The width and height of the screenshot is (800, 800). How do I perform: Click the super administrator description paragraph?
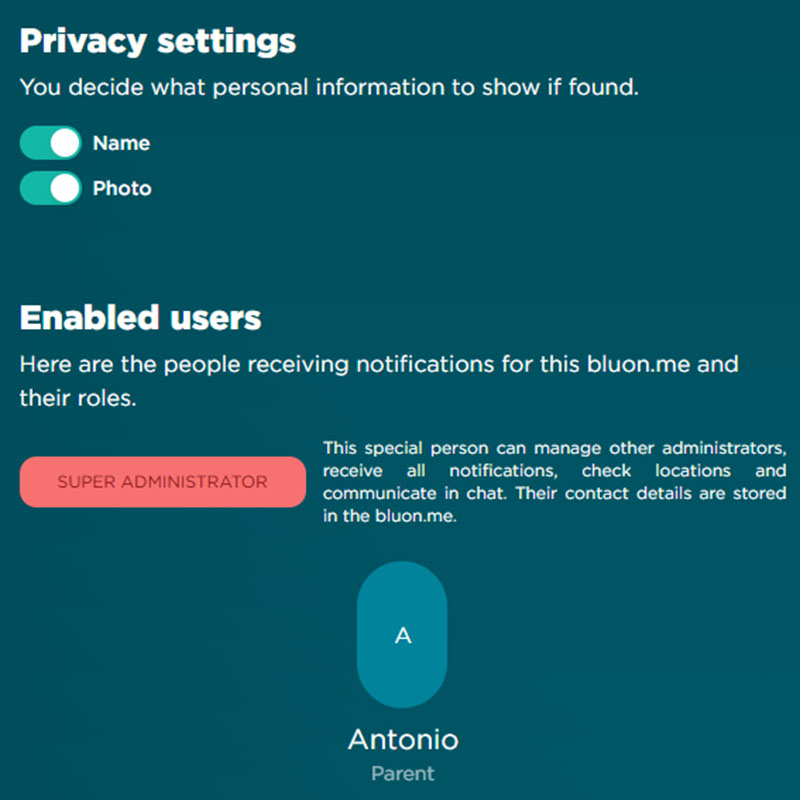554,481
